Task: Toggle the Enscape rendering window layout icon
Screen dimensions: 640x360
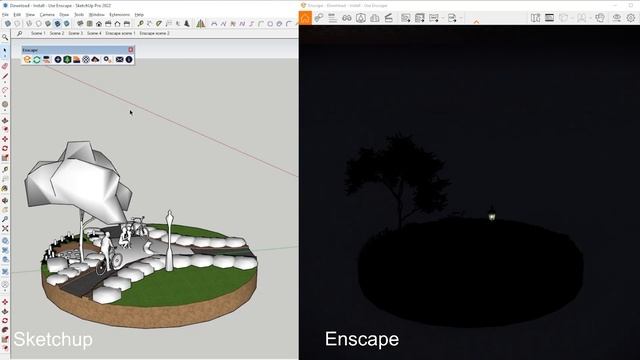Action: coord(549,18)
